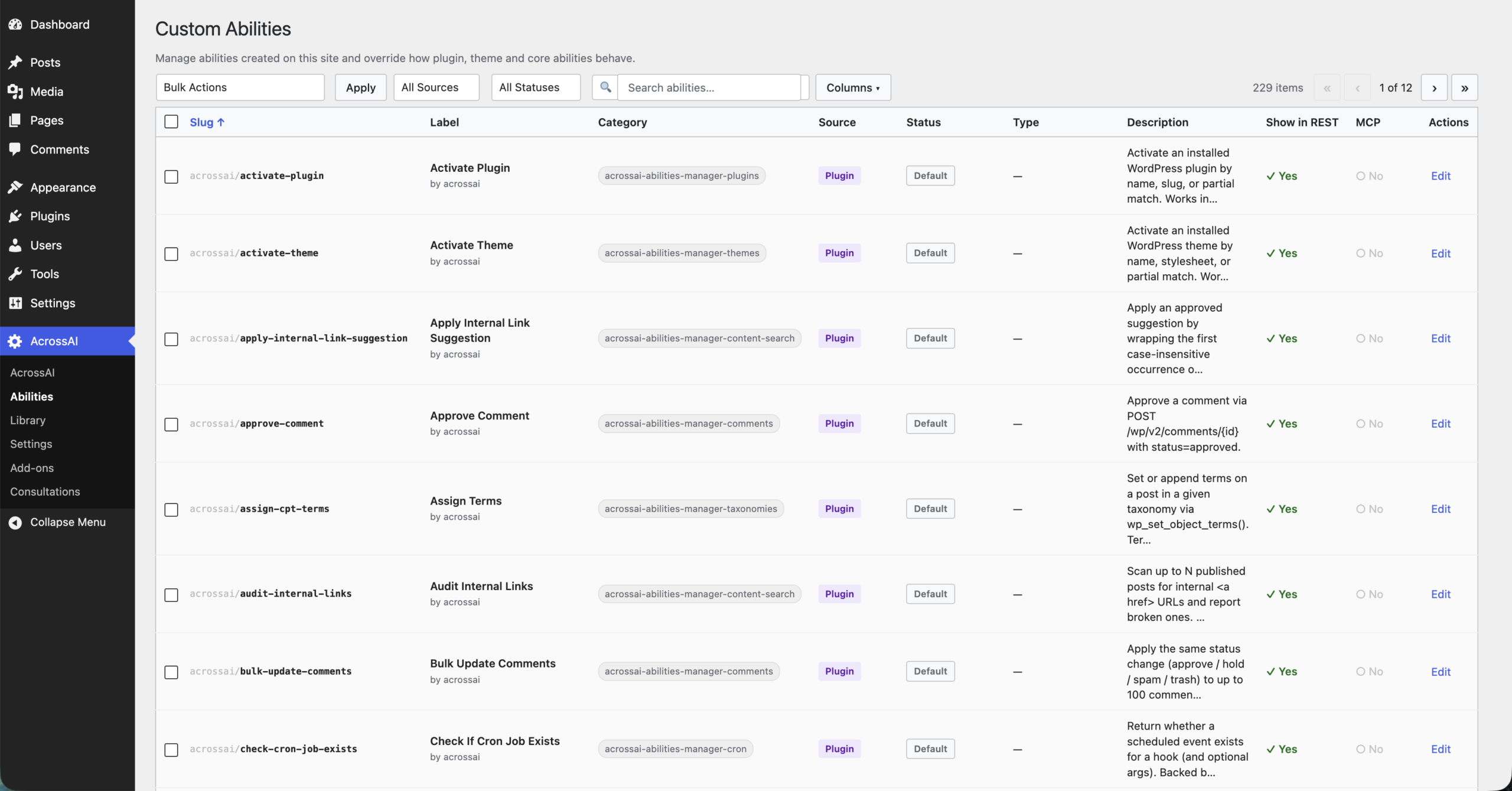Screen dimensions: 1512x791
Task: Edit the approve-comment ability
Action: [x=1441, y=424]
